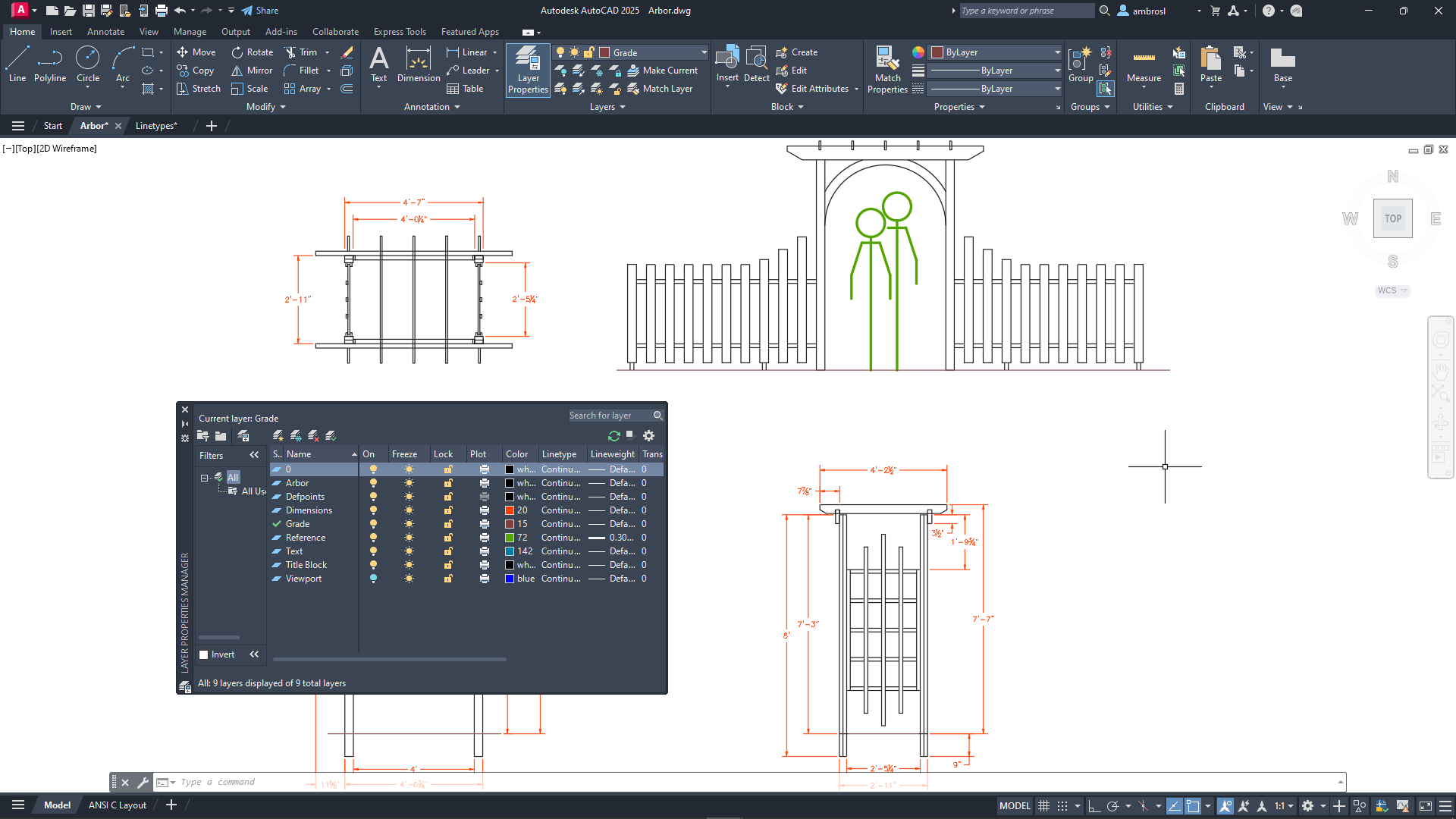
Task: Expand the ByLayer color dropdown
Action: (1057, 52)
